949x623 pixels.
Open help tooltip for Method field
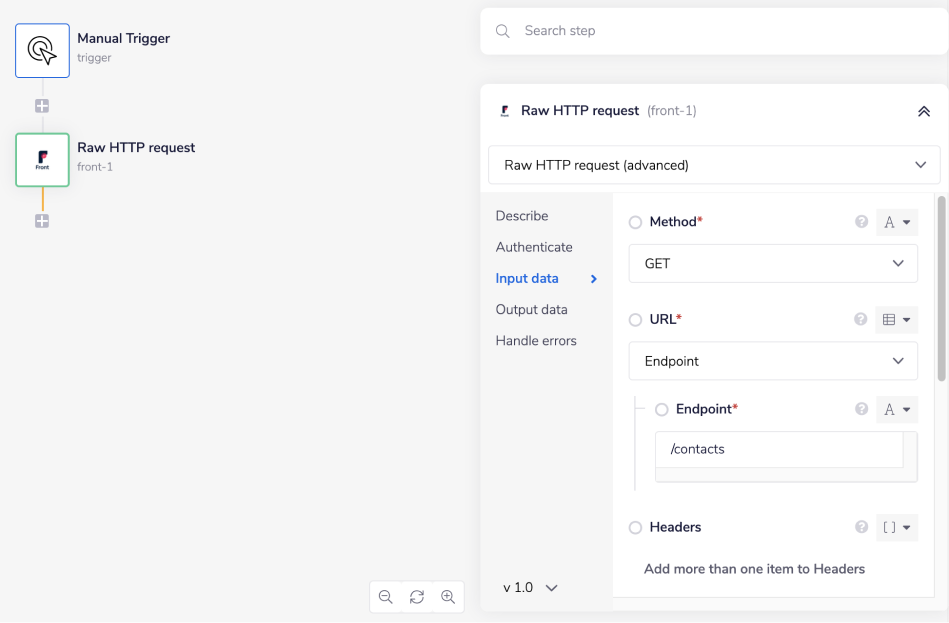pyautogui.click(x=861, y=222)
